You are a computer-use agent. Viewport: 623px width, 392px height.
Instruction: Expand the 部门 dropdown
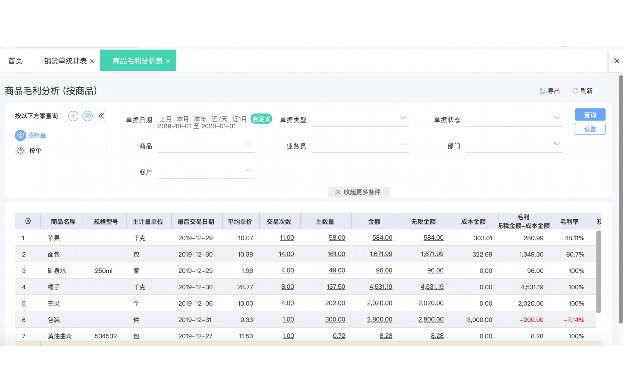557,143
